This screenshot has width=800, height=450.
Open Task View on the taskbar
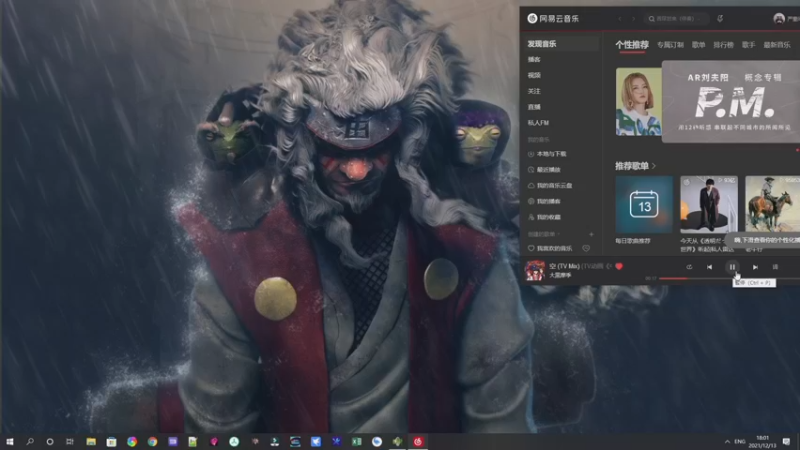[70, 441]
